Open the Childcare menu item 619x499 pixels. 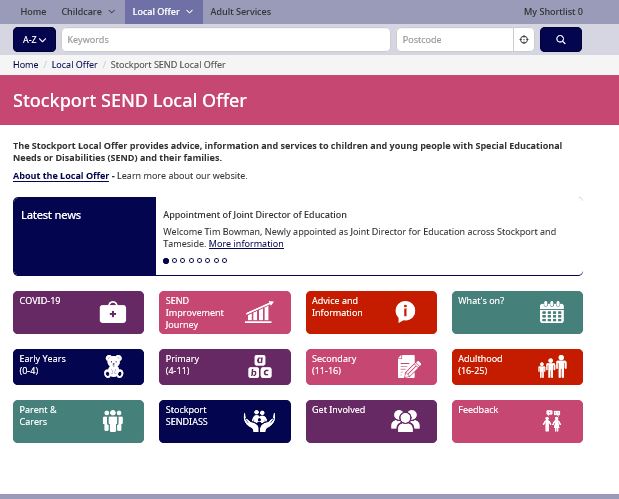point(81,12)
